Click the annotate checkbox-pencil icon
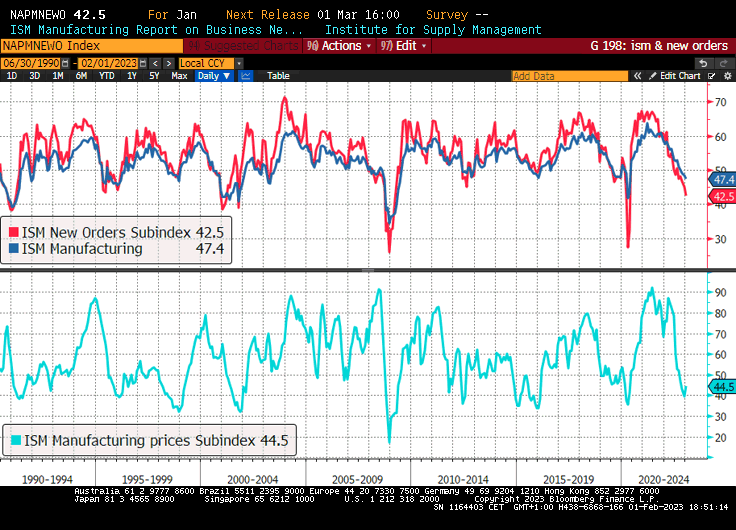Image resolution: width=736 pixels, height=530 pixels. pyautogui.click(x=712, y=76)
